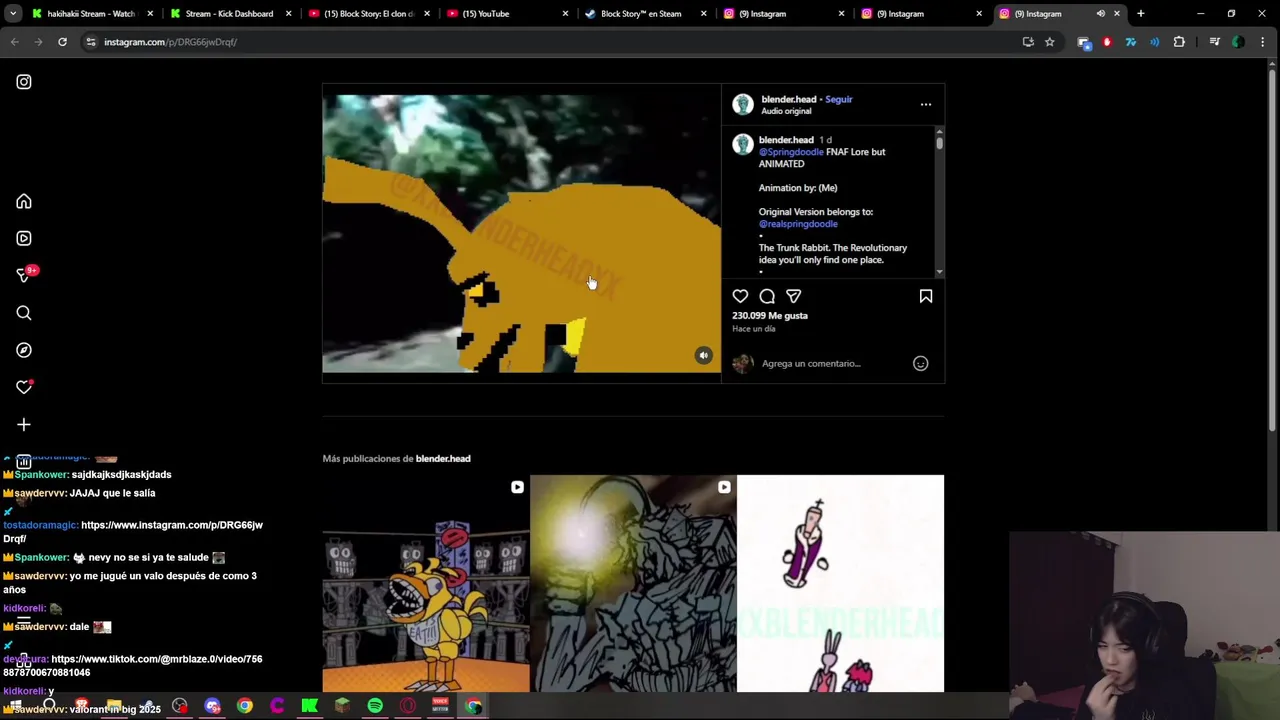Open the media control toolbar icon

[1215, 42]
